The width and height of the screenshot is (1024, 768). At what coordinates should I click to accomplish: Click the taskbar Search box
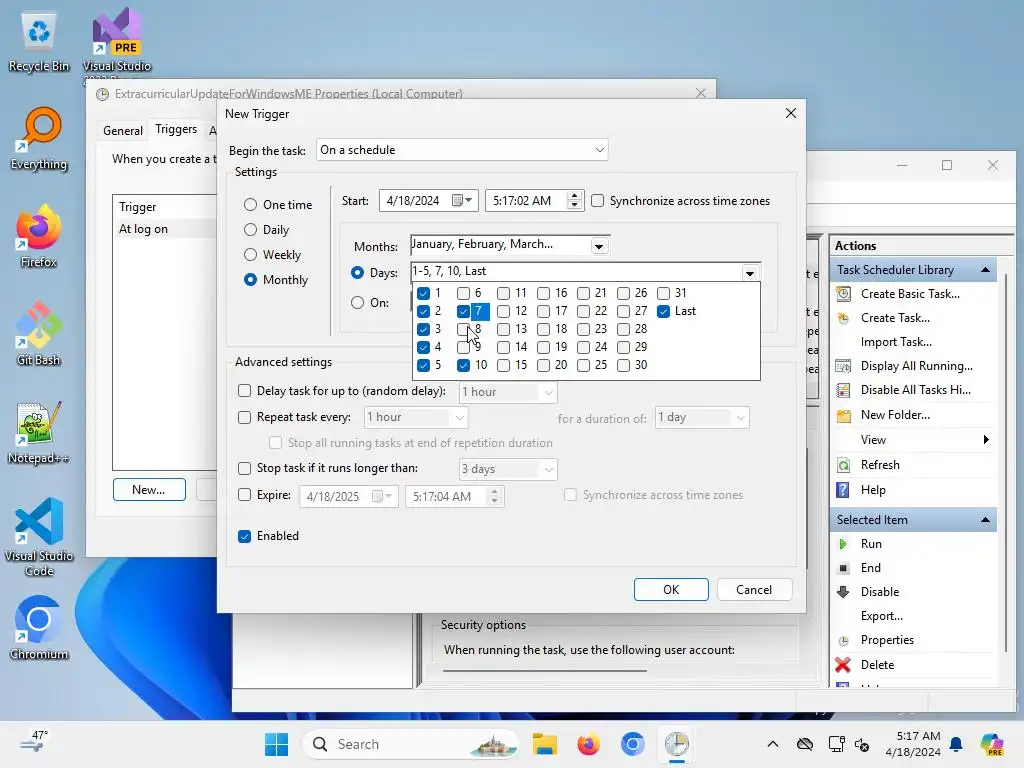[411, 744]
